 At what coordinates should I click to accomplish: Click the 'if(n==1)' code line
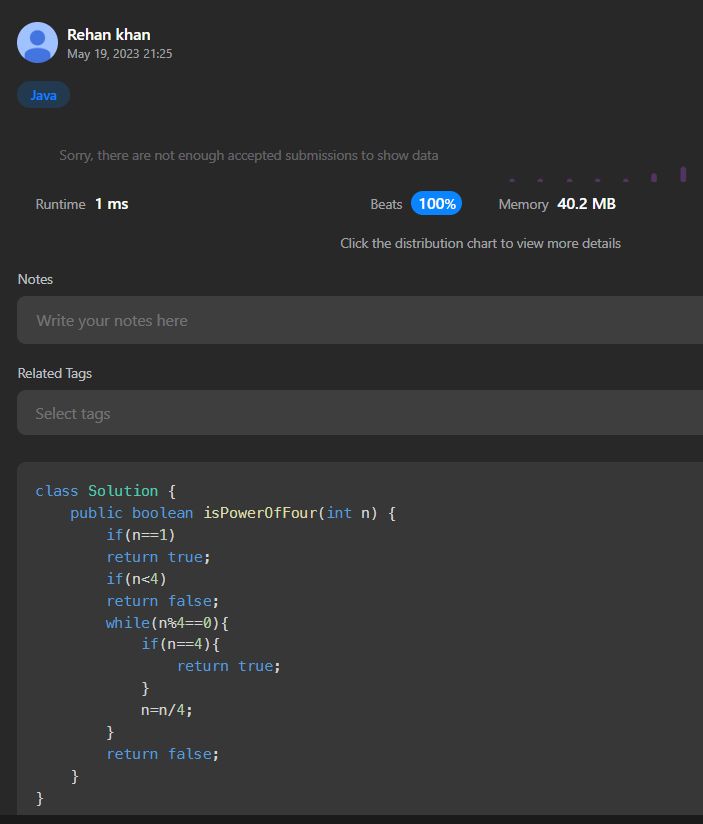[141, 535]
